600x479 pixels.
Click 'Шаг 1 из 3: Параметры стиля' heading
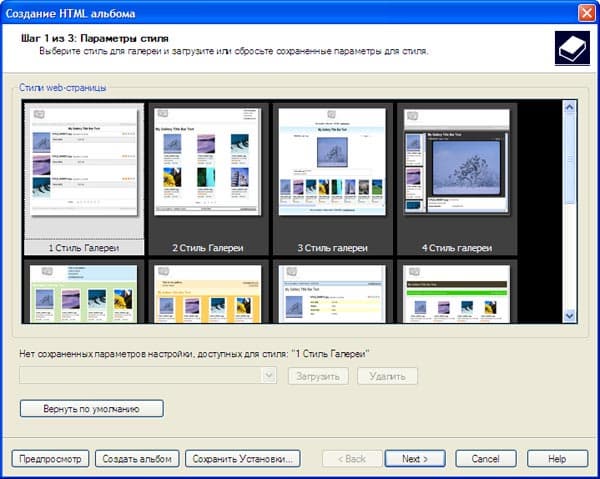point(95,38)
